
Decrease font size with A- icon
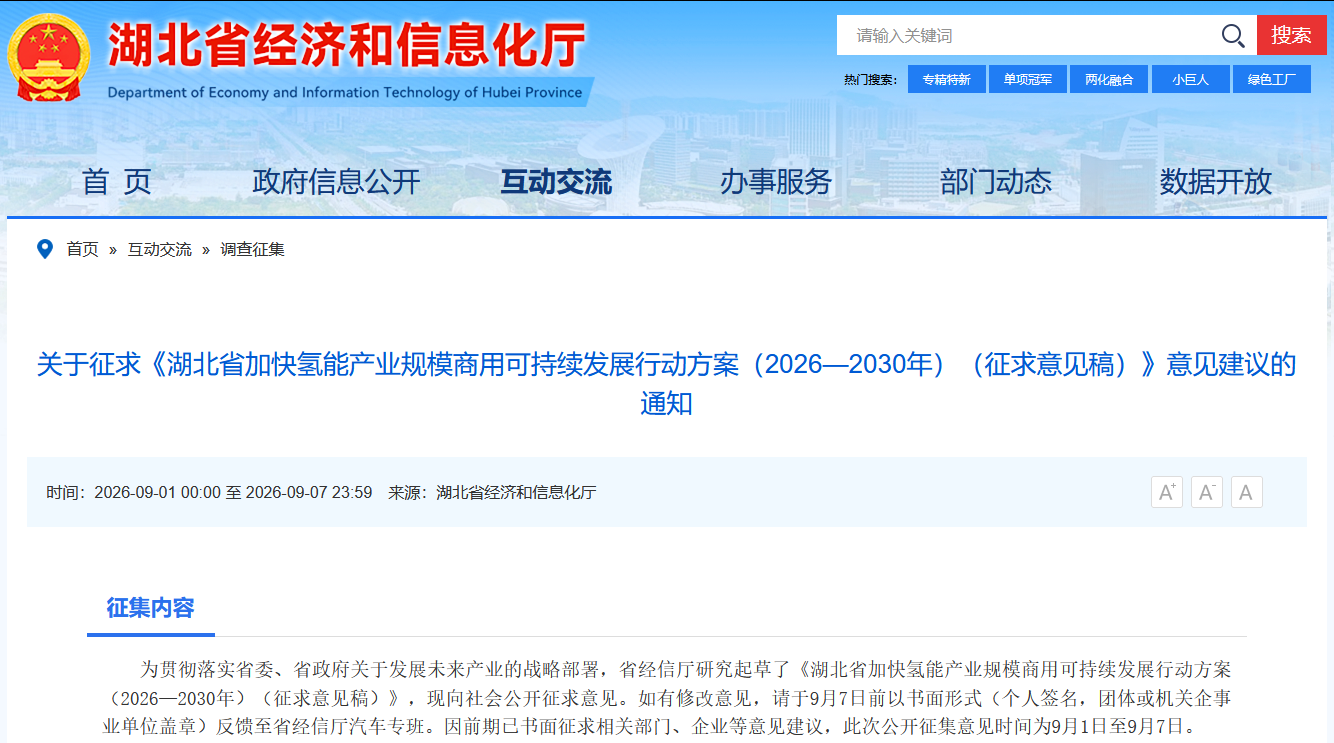coord(1207,492)
